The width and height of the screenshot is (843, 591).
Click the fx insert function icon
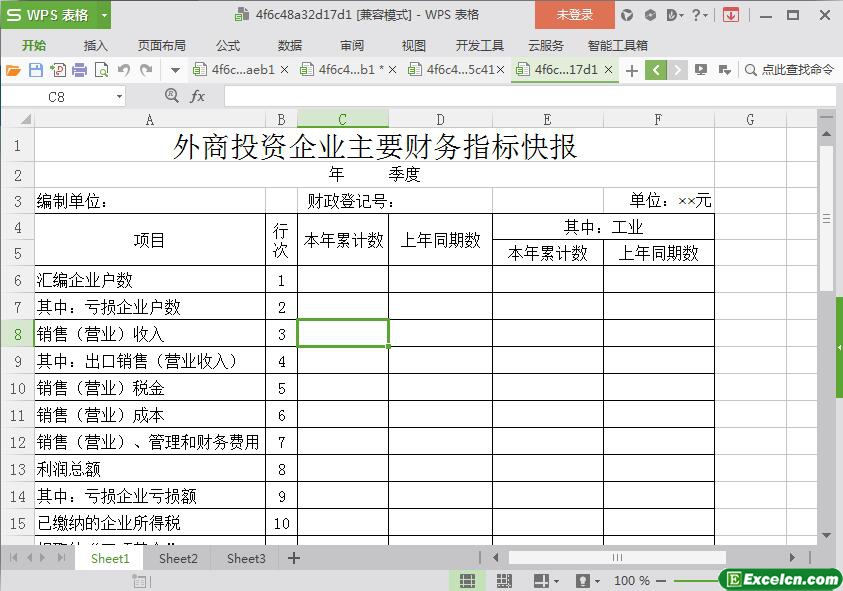pos(197,96)
